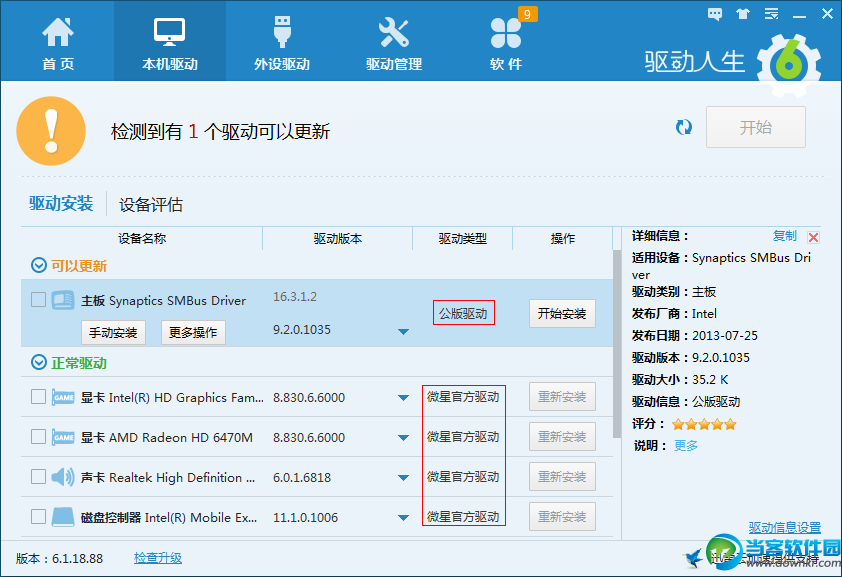Check the Realtek High Definition checkbox
Screen dimensions: 842x577
38,476
